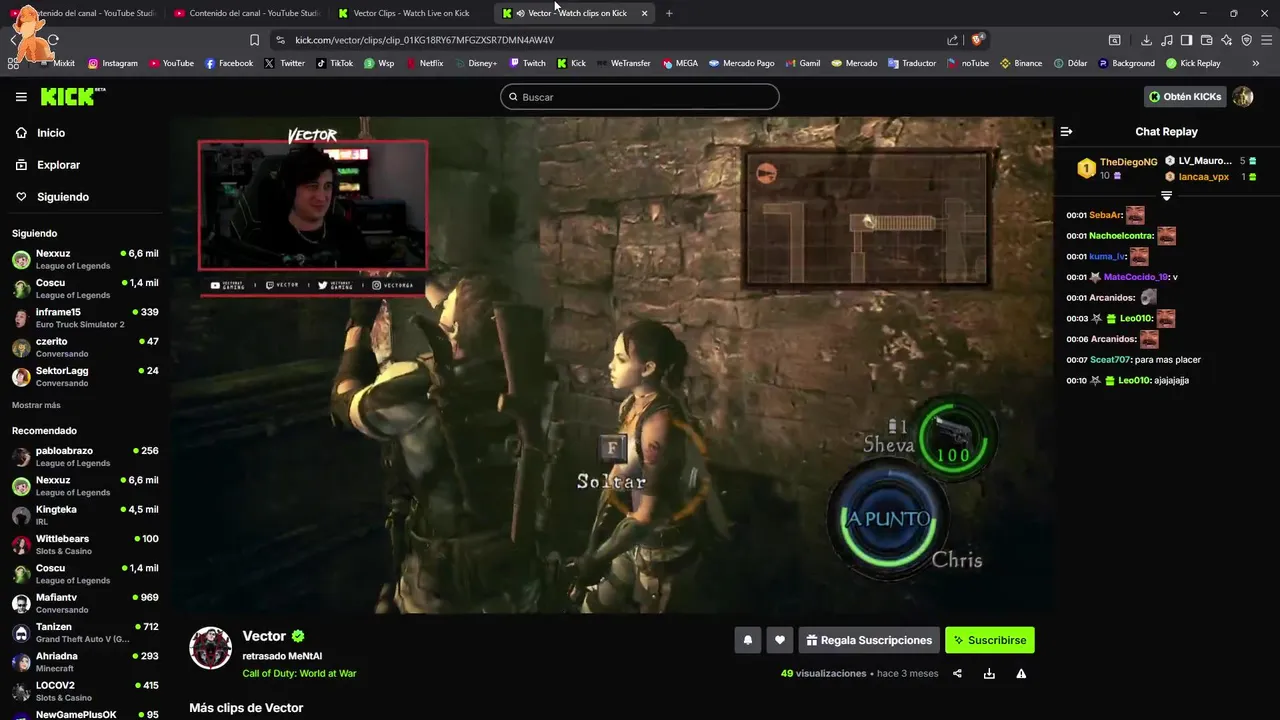
Task: Focus the Buscar search field
Action: pos(640,97)
